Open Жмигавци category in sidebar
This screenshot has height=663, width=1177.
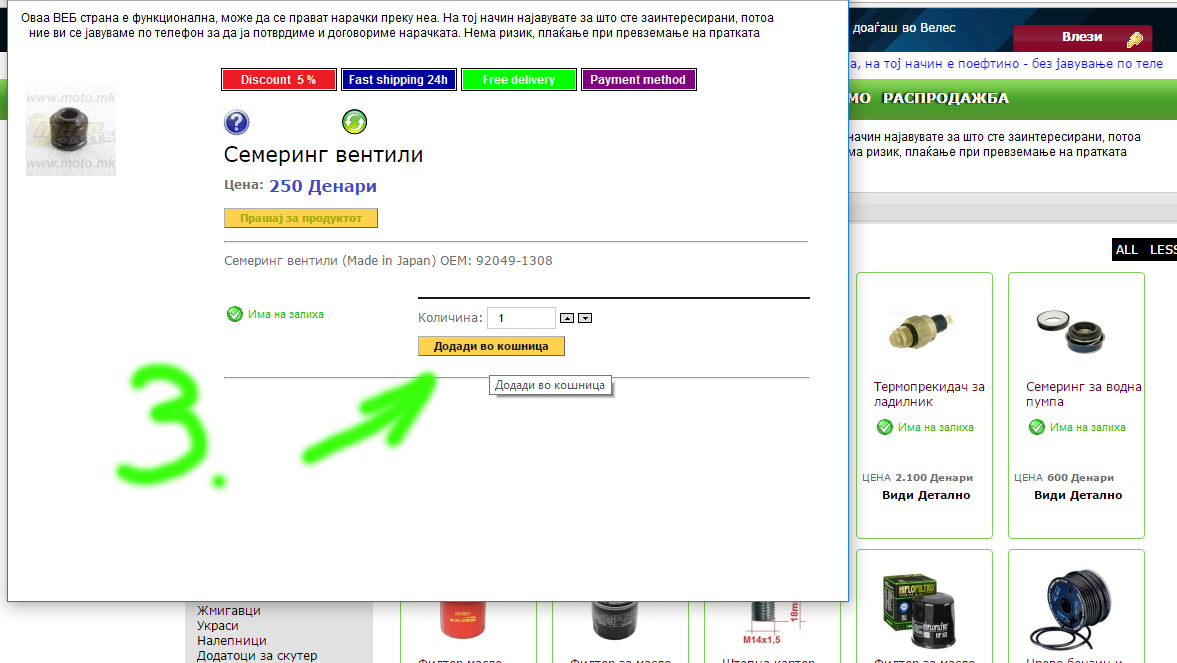[228, 610]
